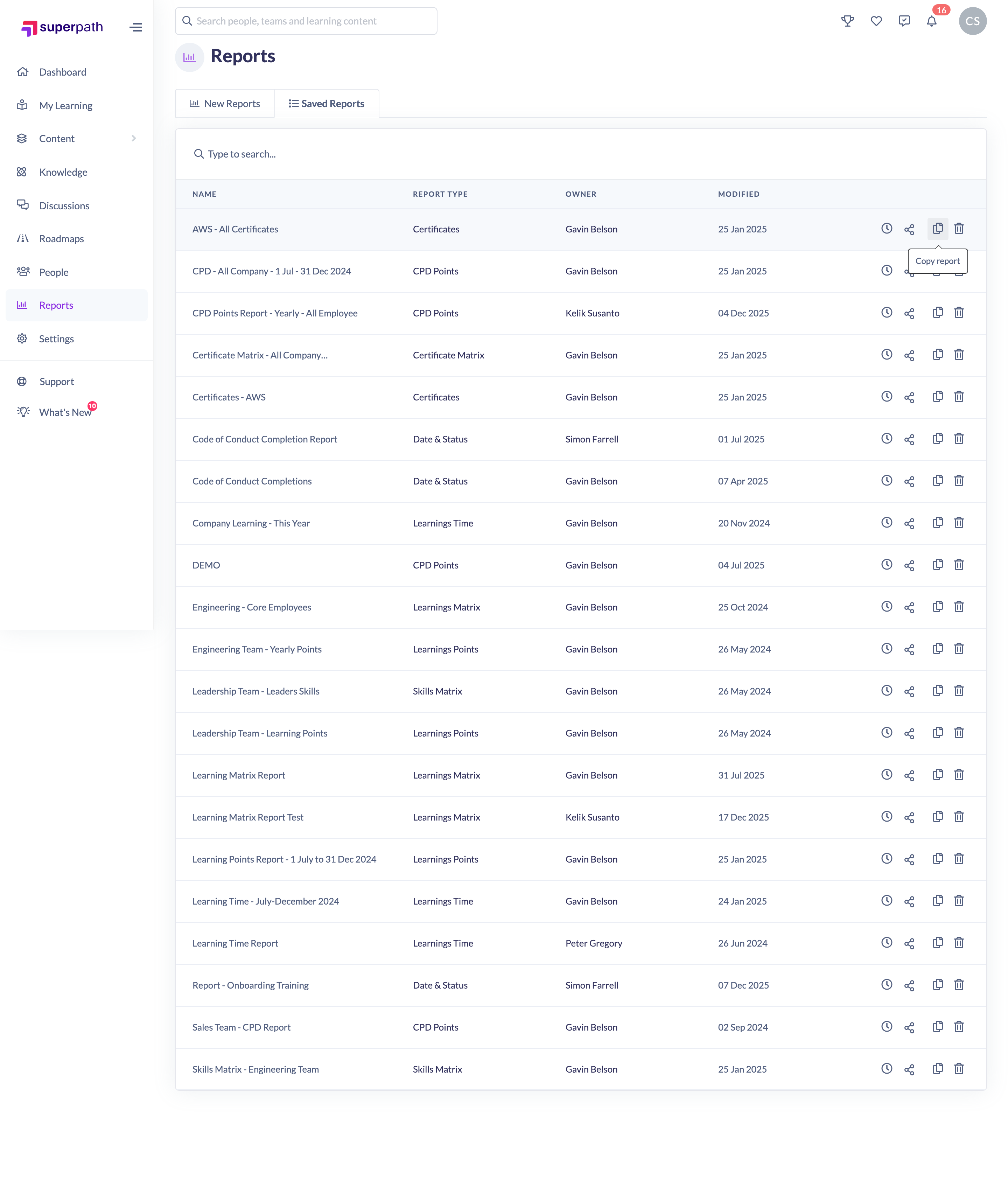Share the CPD Points Report - Yearly report
Image resolution: width=1008 pixels, height=1179 pixels.
[x=909, y=314]
